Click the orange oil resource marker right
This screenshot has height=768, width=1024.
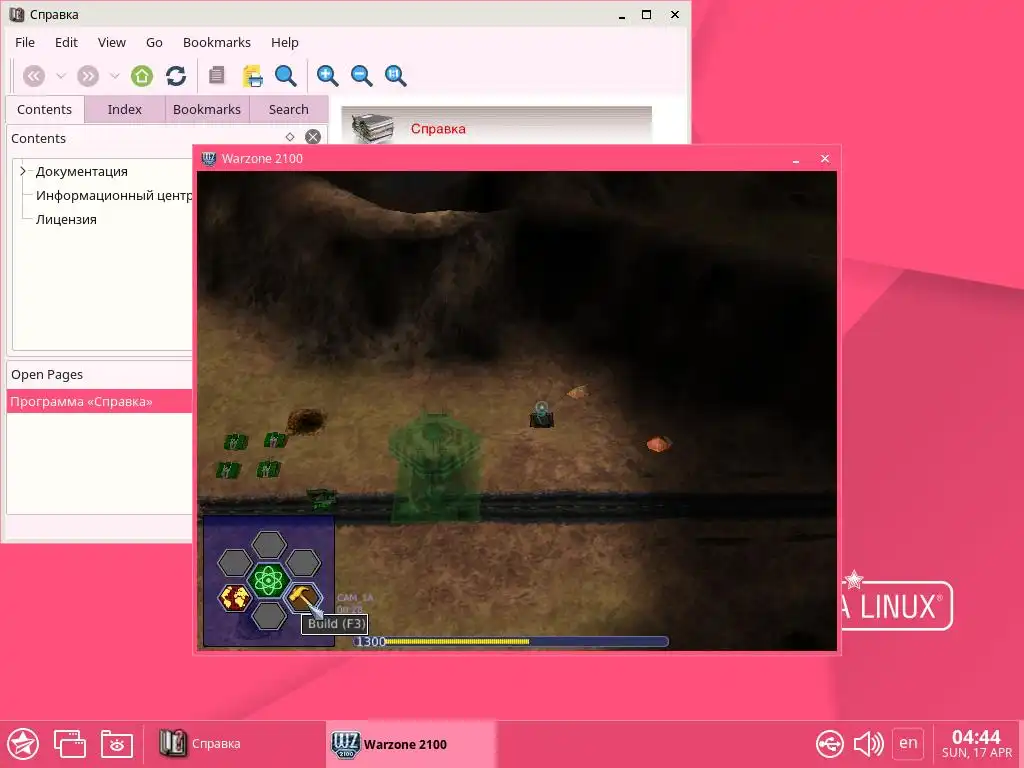pyautogui.click(x=658, y=444)
